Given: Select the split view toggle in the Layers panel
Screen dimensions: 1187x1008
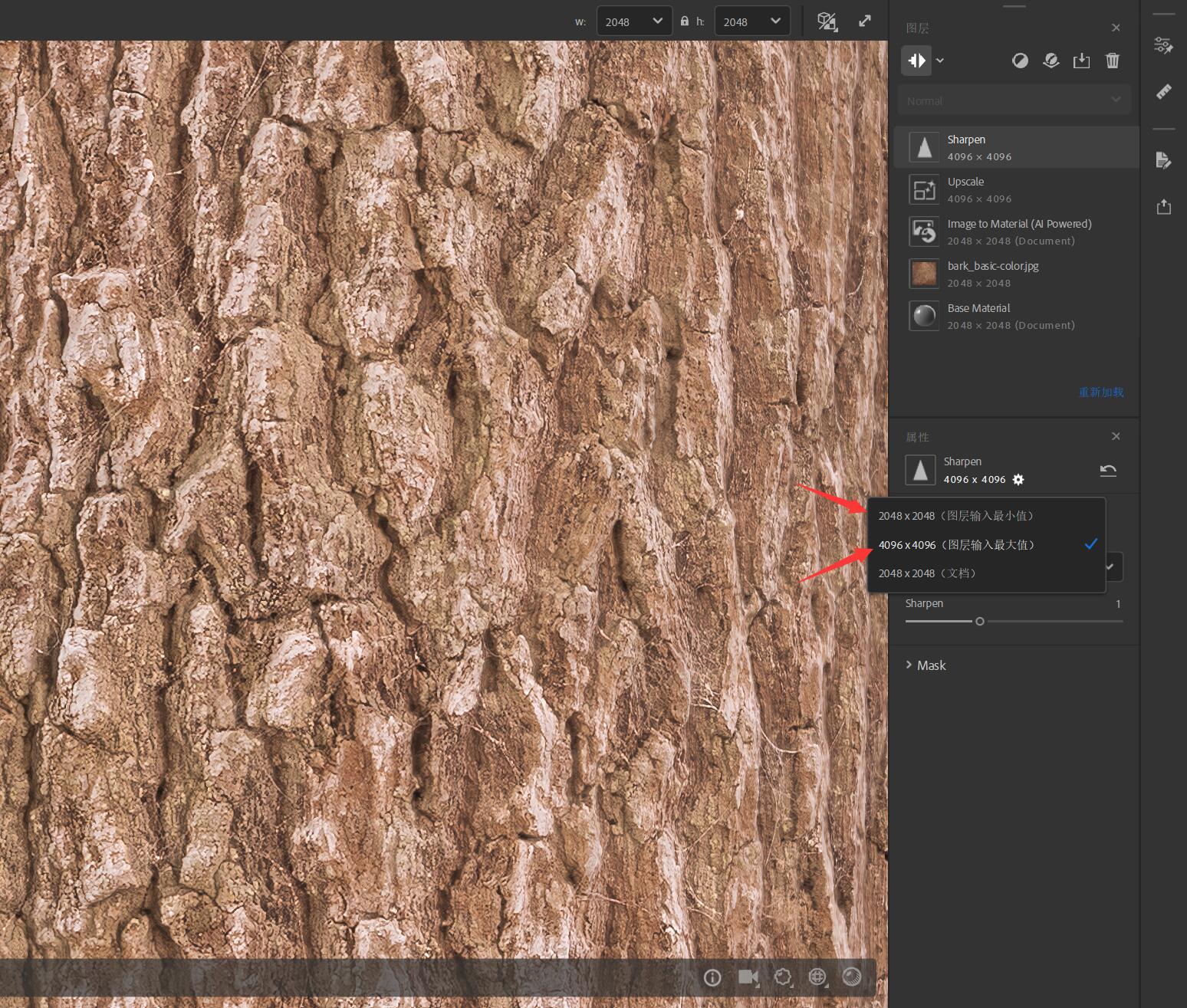Looking at the screenshot, I should point(916,61).
